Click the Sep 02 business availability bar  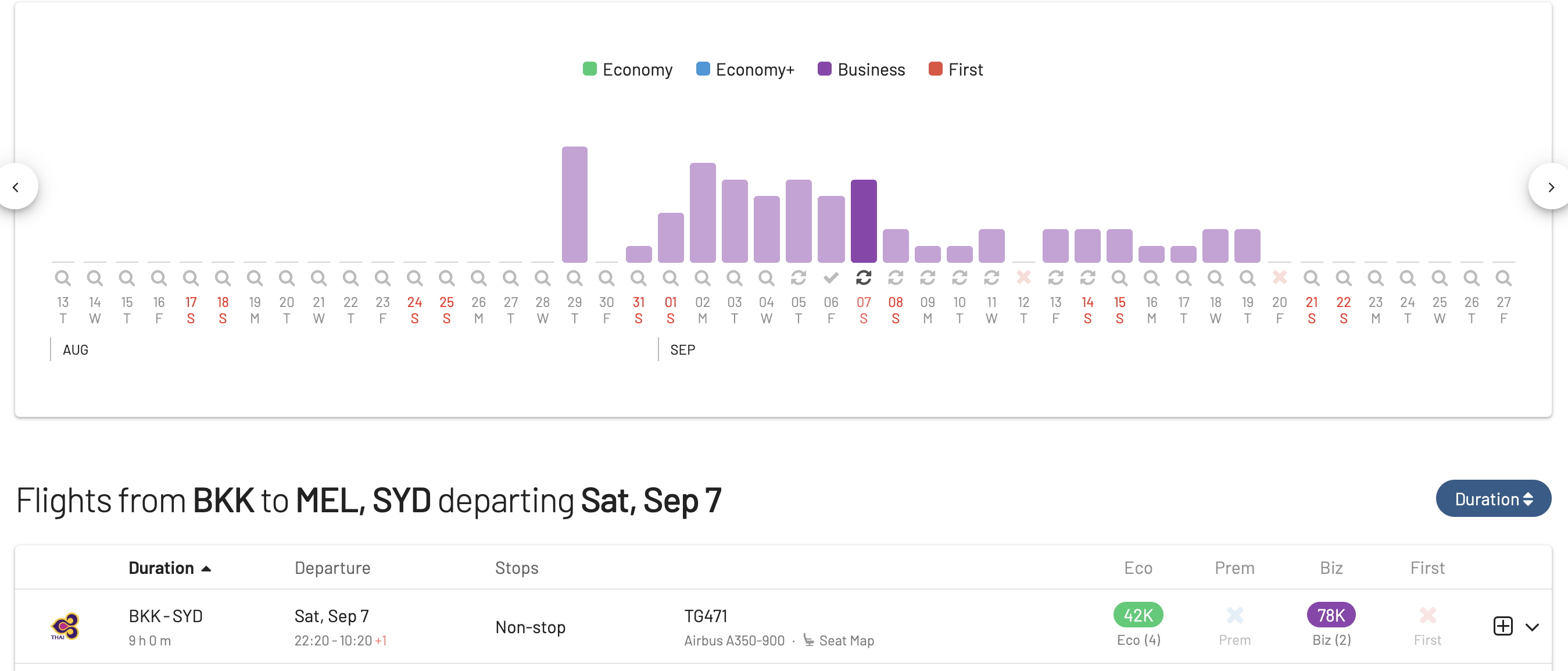click(x=703, y=212)
